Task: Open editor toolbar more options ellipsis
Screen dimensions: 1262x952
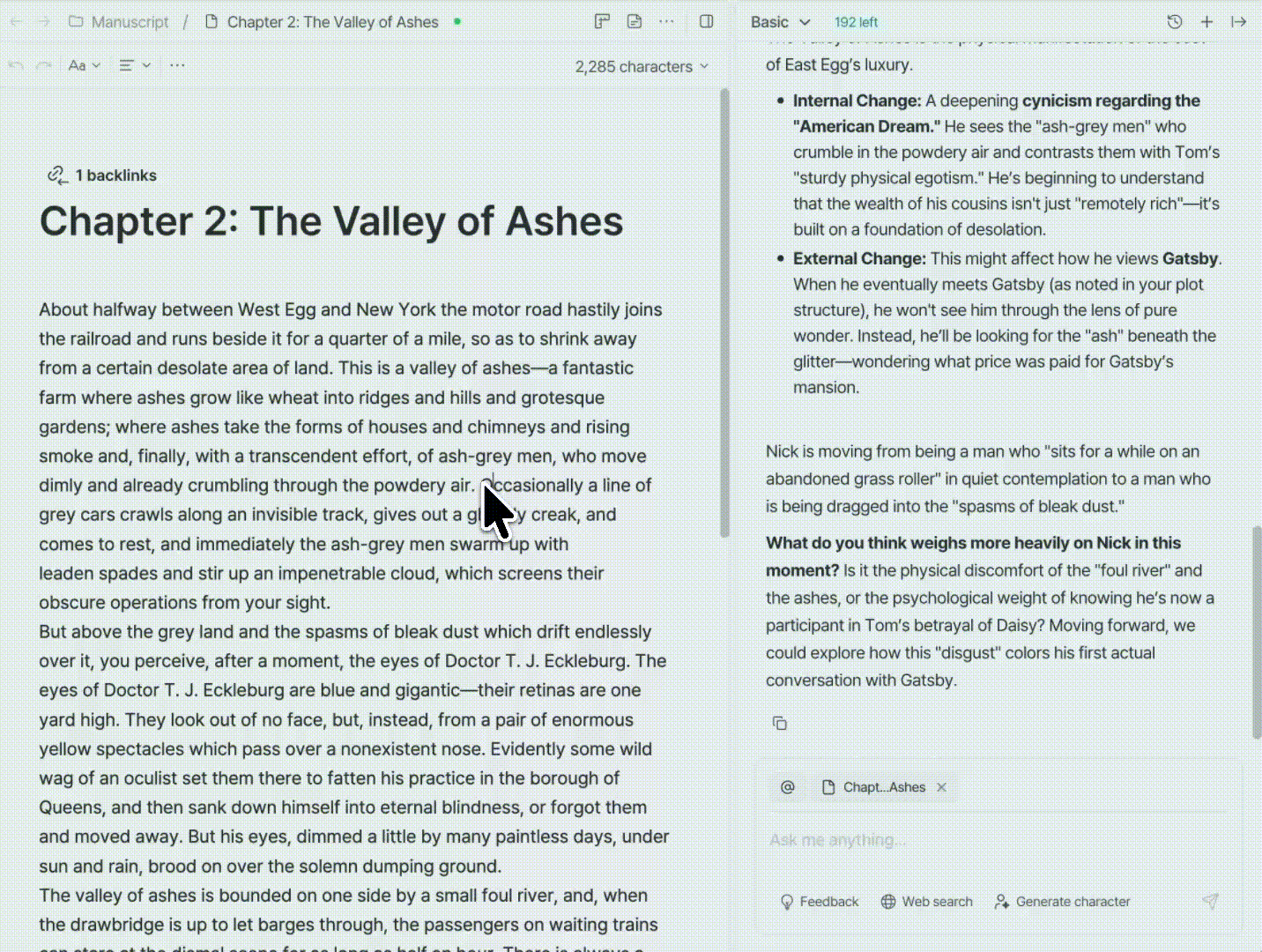Action: point(177,65)
